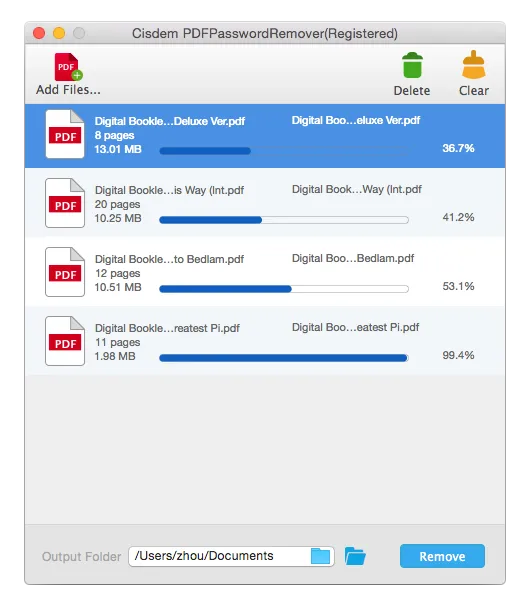The height and width of the screenshot is (606, 530).
Task: Click the 20 pages label
Action: tap(118, 204)
